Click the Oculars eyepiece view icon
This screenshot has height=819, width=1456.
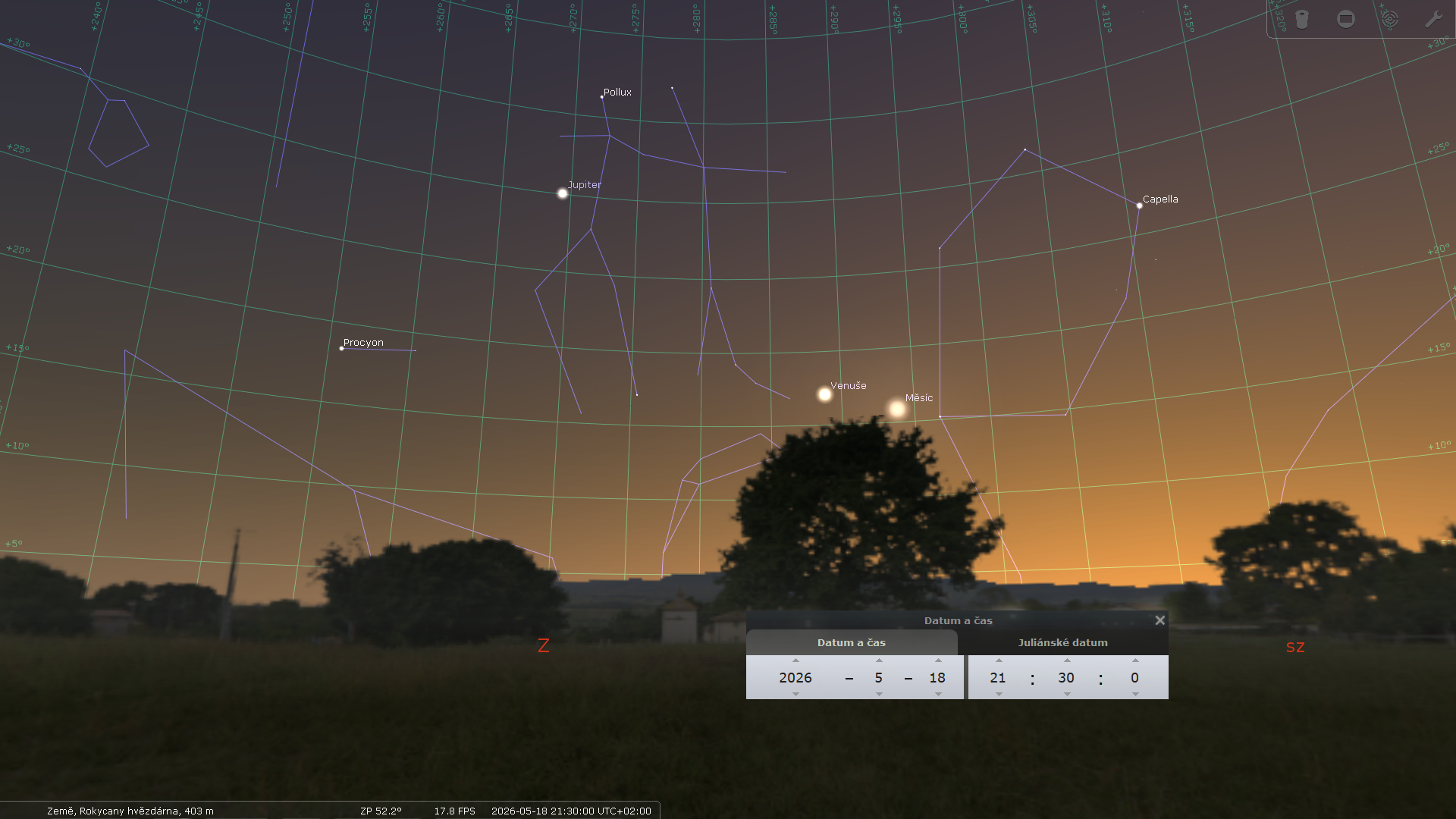tap(1302, 19)
